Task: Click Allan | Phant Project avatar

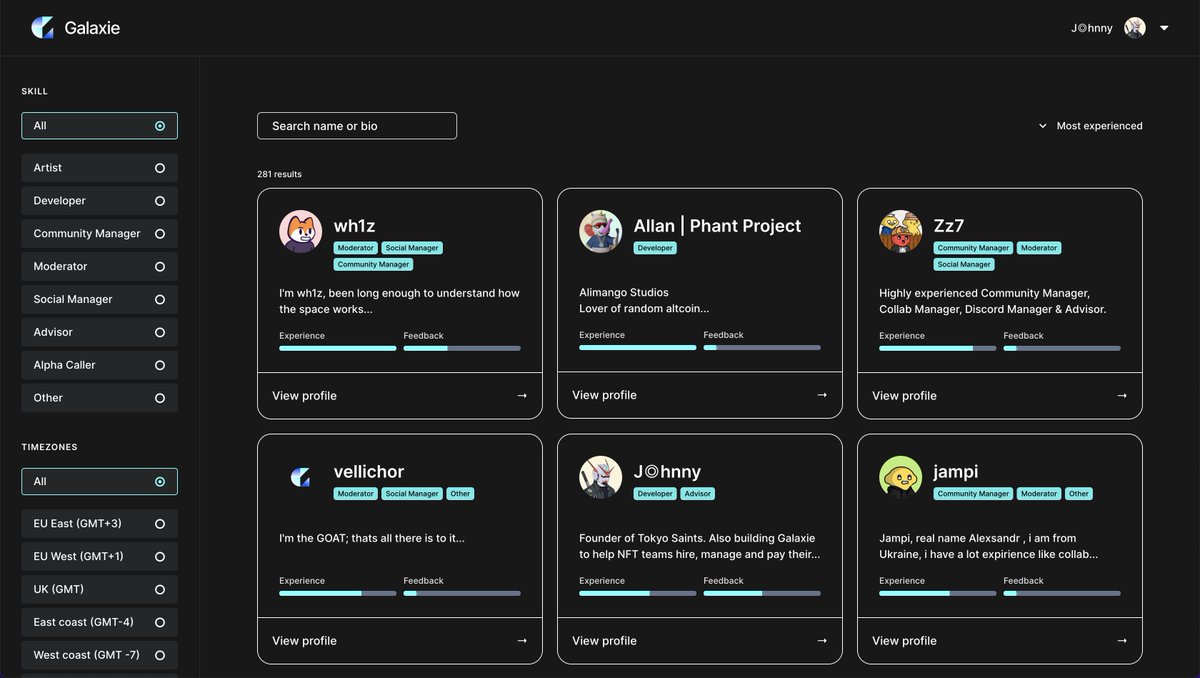Action: pos(600,231)
